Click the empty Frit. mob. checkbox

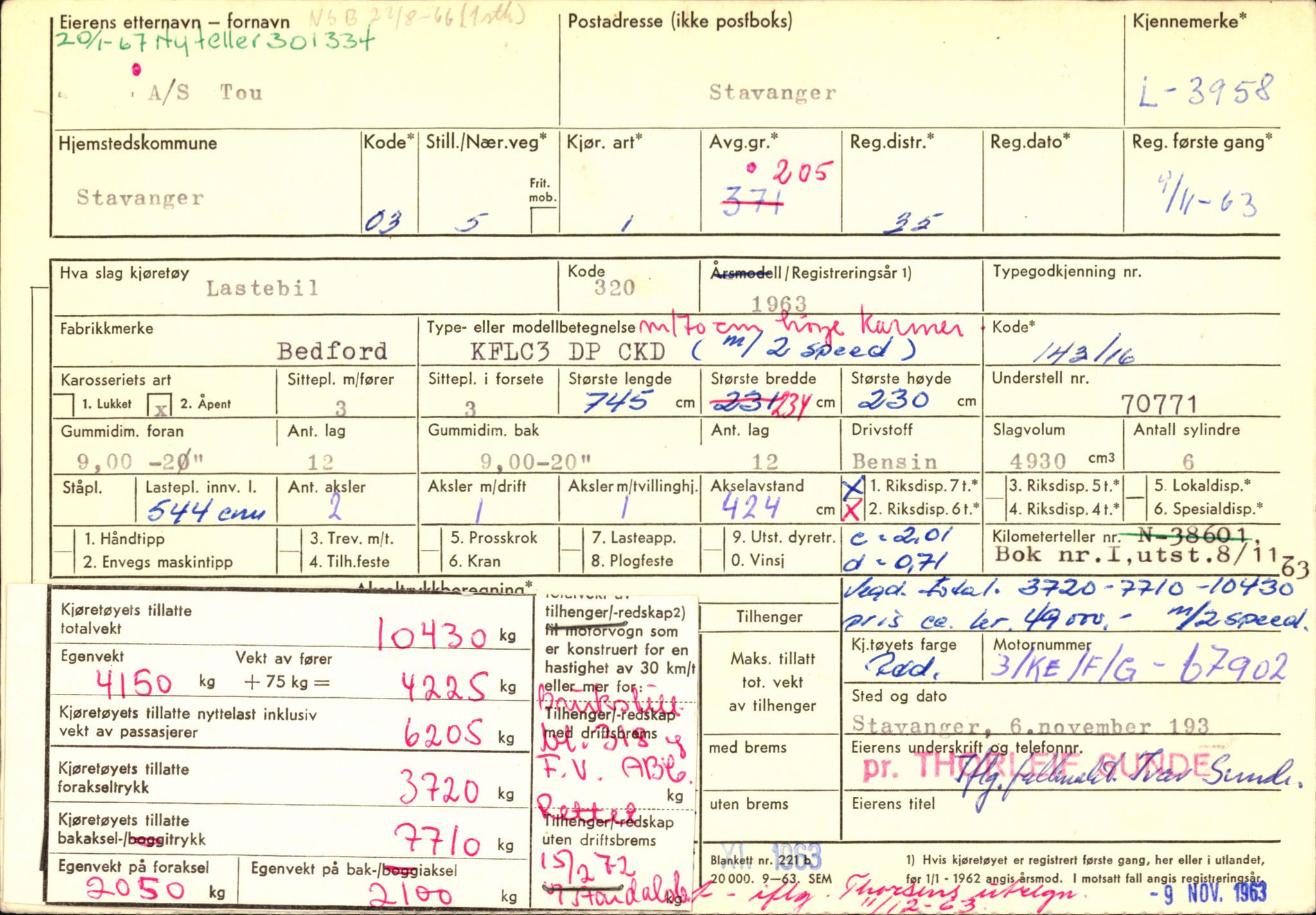(x=544, y=220)
